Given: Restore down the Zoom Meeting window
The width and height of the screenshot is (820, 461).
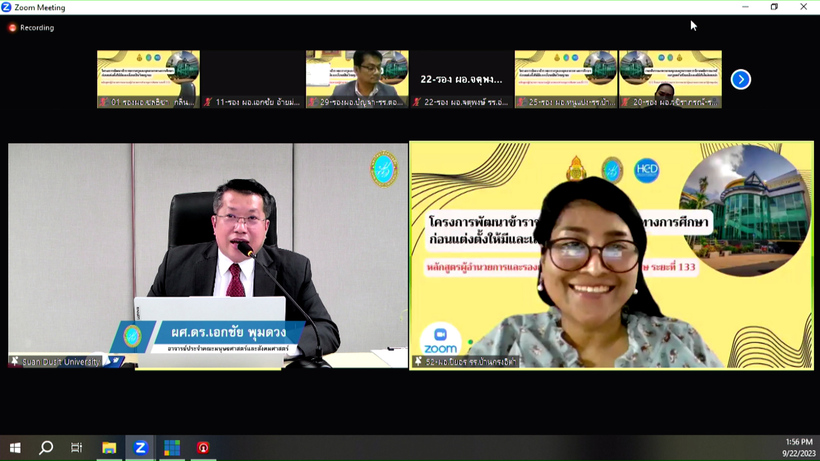Looking at the screenshot, I should point(774,7).
